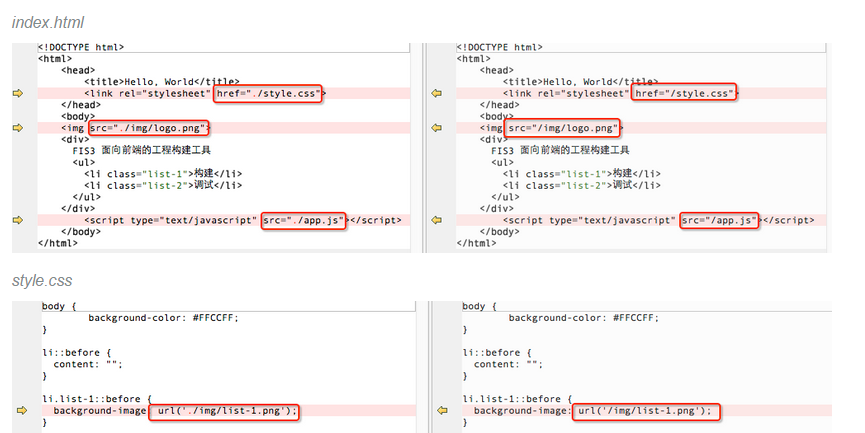Click 'background-color: #FFCCFF;' in the left style.css pane
This screenshot has height=433, width=865.
click(164, 318)
